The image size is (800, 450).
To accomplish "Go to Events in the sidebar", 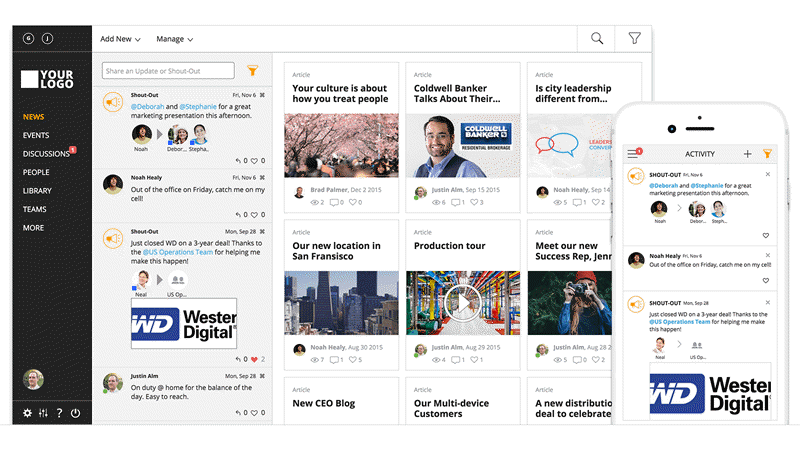I will 36,135.
